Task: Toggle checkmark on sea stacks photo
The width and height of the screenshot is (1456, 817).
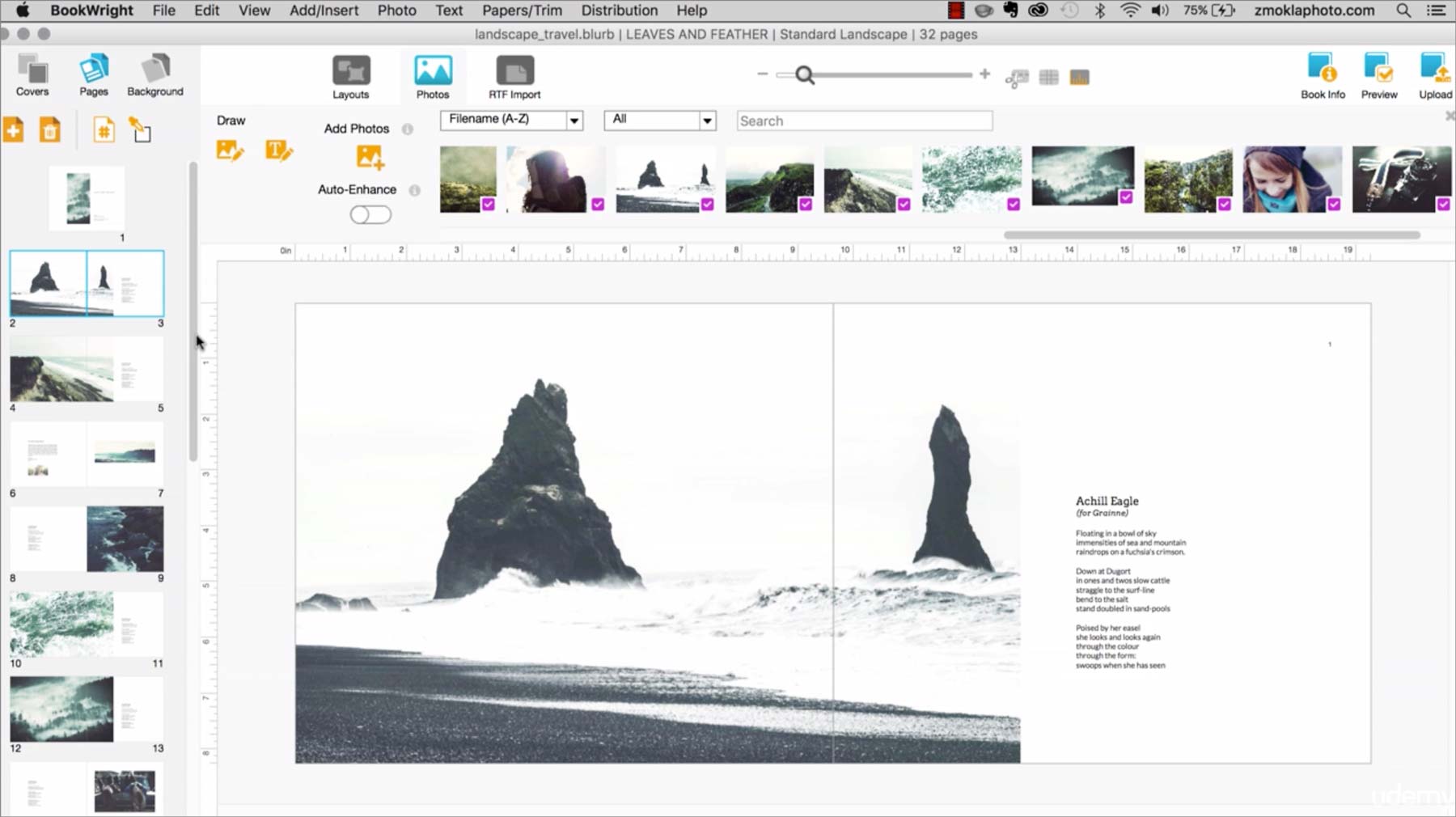Action: click(x=707, y=205)
